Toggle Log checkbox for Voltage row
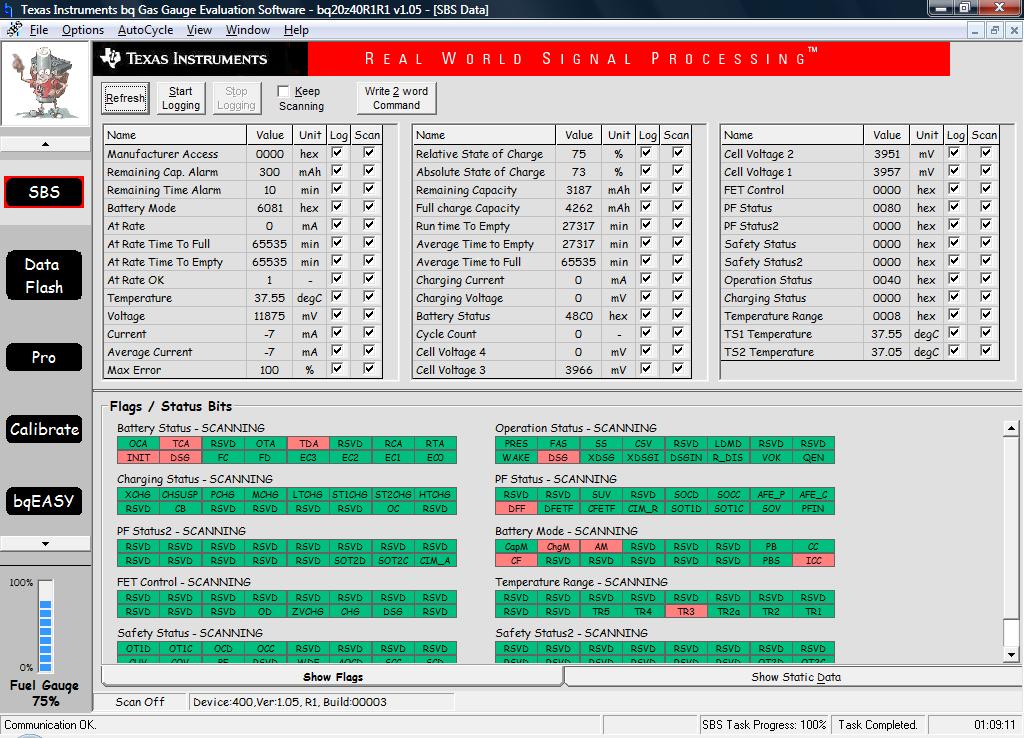 [337, 315]
